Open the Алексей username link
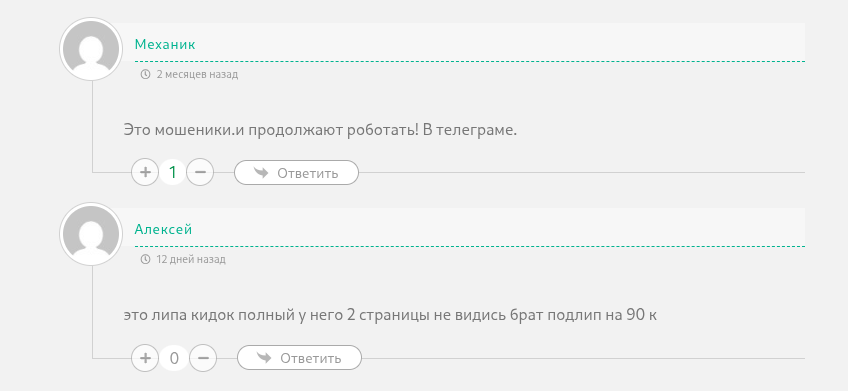848x391 pixels. click(163, 229)
